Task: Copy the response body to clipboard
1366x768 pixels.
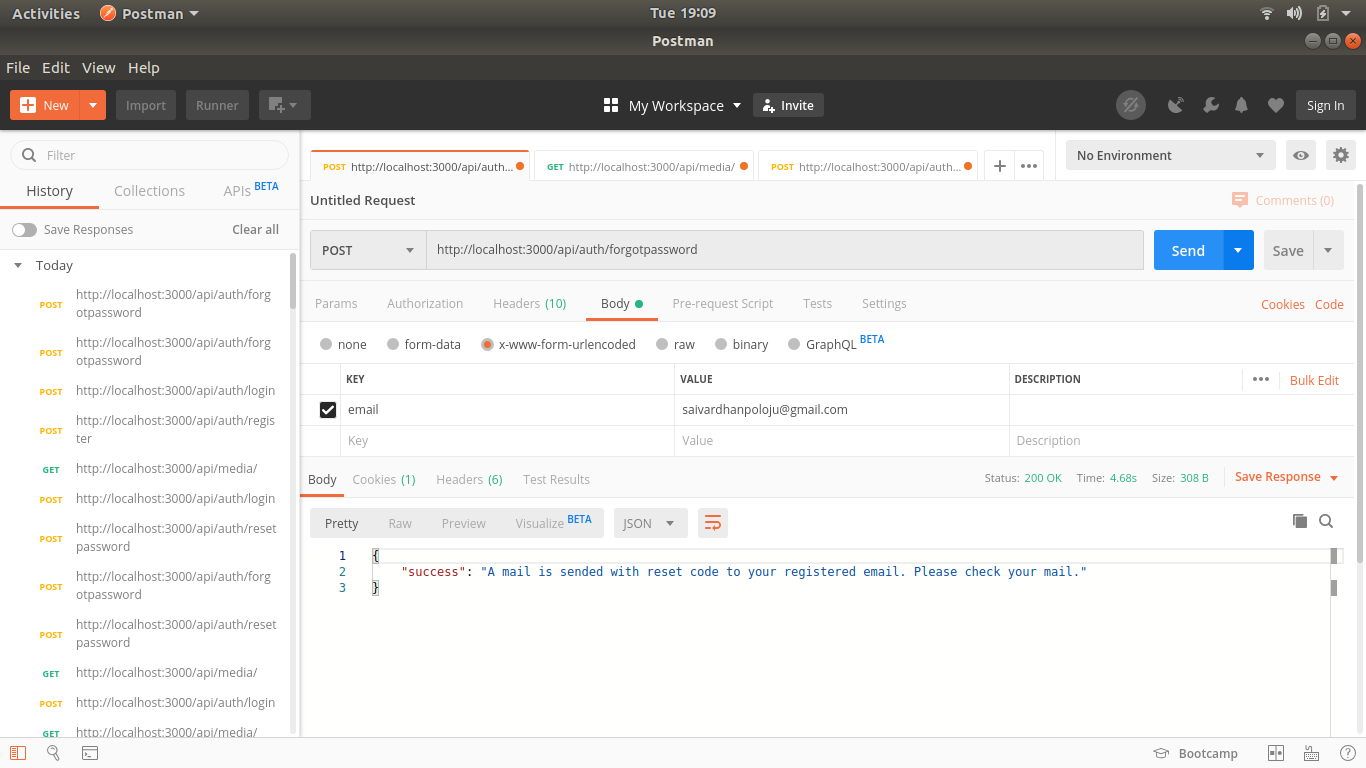Action: [x=1300, y=521]
